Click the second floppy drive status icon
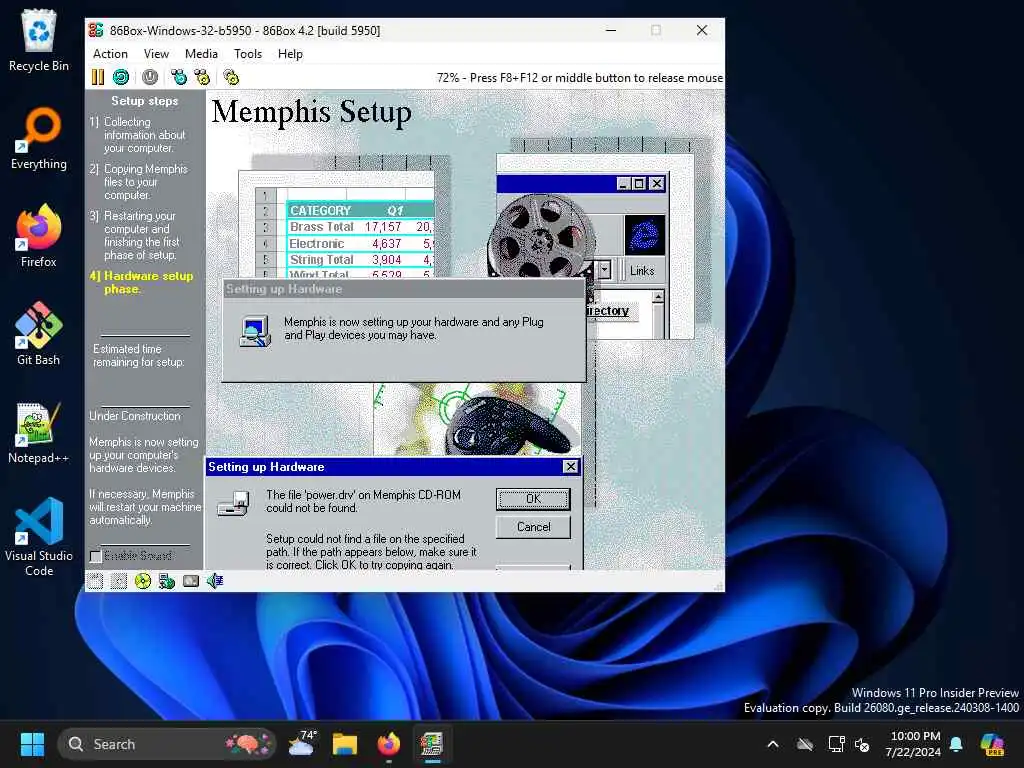Screen dimensions: 1024x768 [119, 581]
